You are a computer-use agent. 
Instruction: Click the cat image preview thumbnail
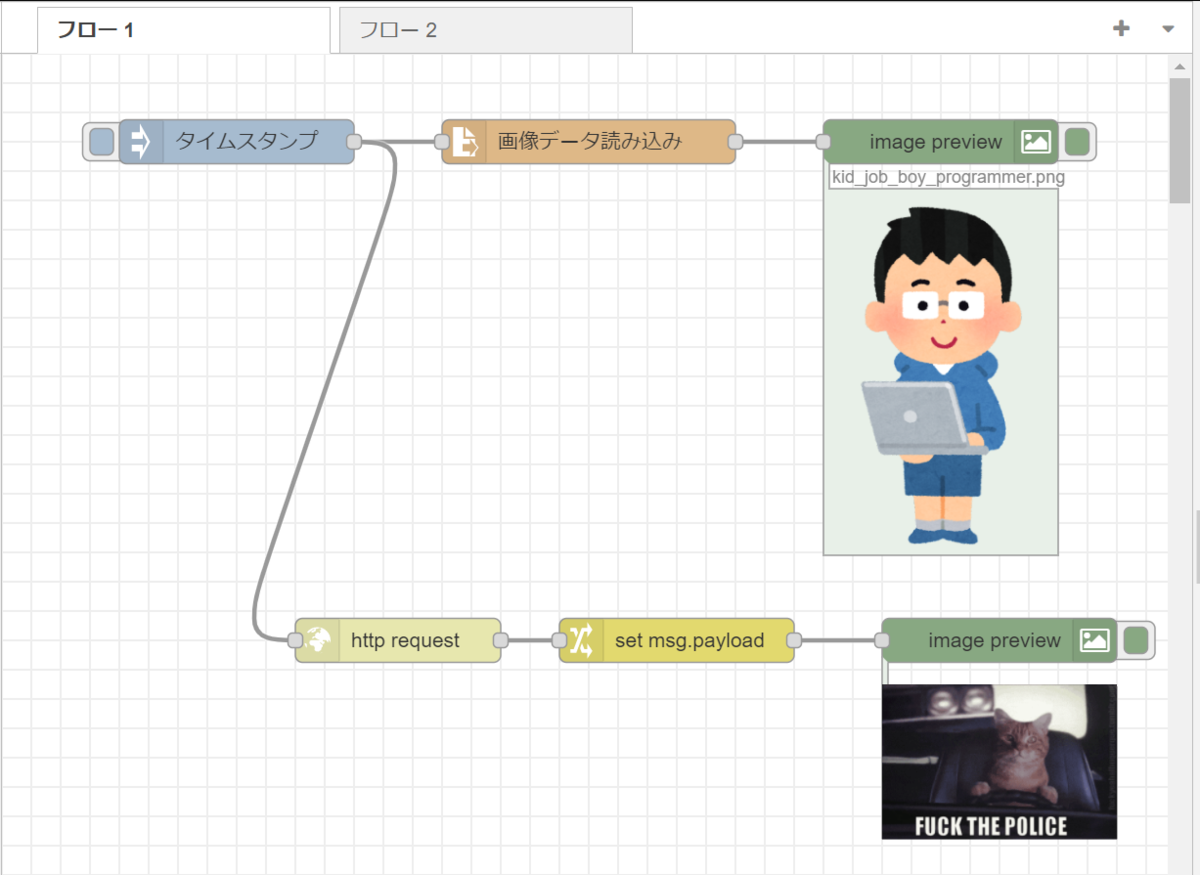[999, 761]
